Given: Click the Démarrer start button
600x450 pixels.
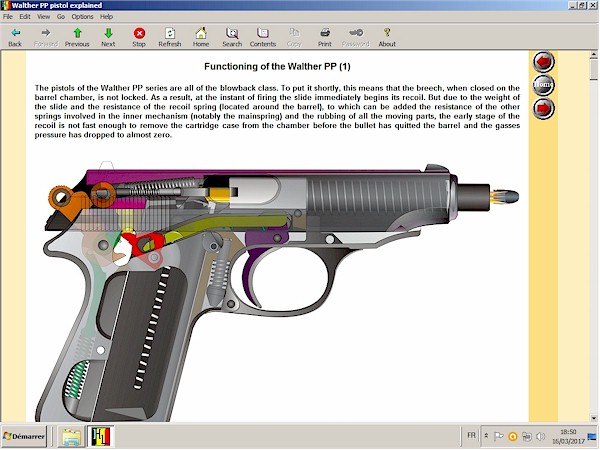Looking at the screenshot, I should [x=24, y=436].
